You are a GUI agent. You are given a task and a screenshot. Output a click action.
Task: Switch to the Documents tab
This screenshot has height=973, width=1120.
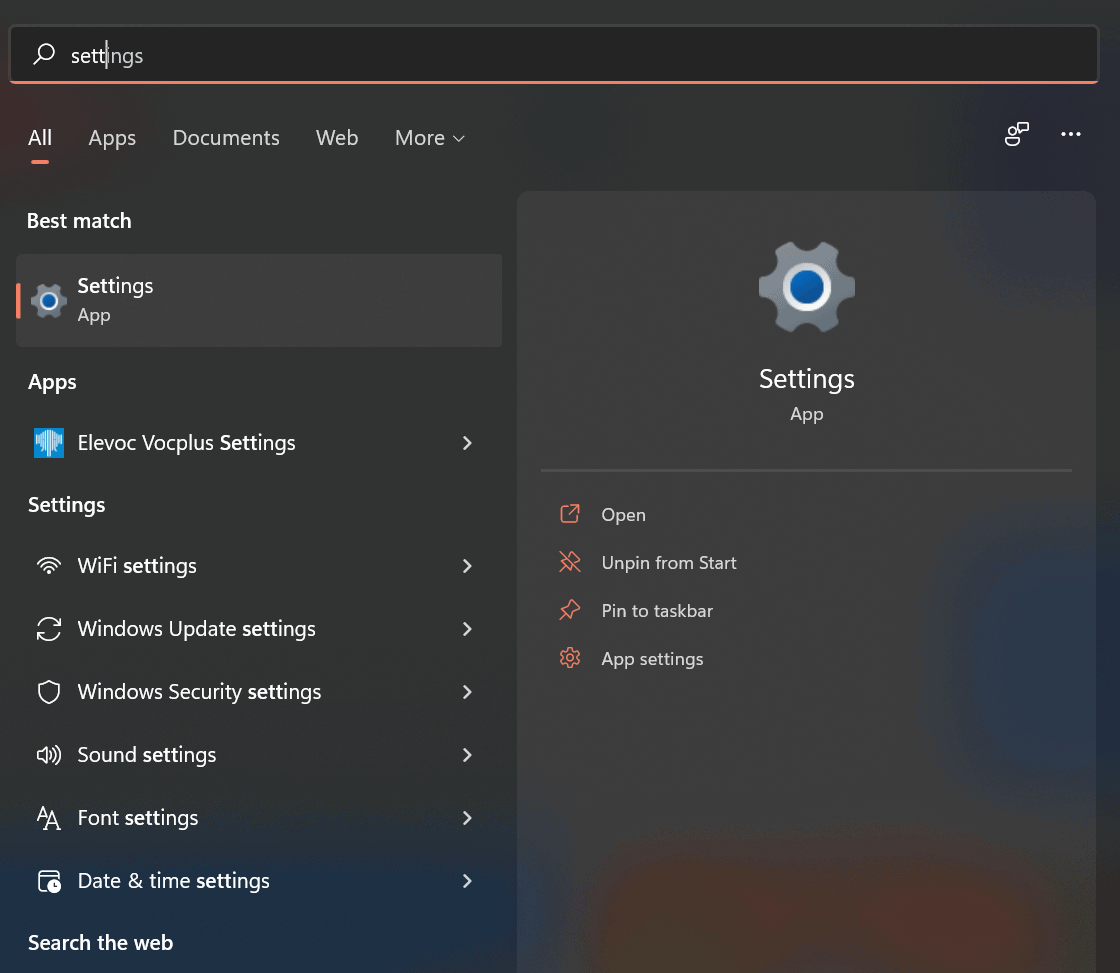point(226,138)
